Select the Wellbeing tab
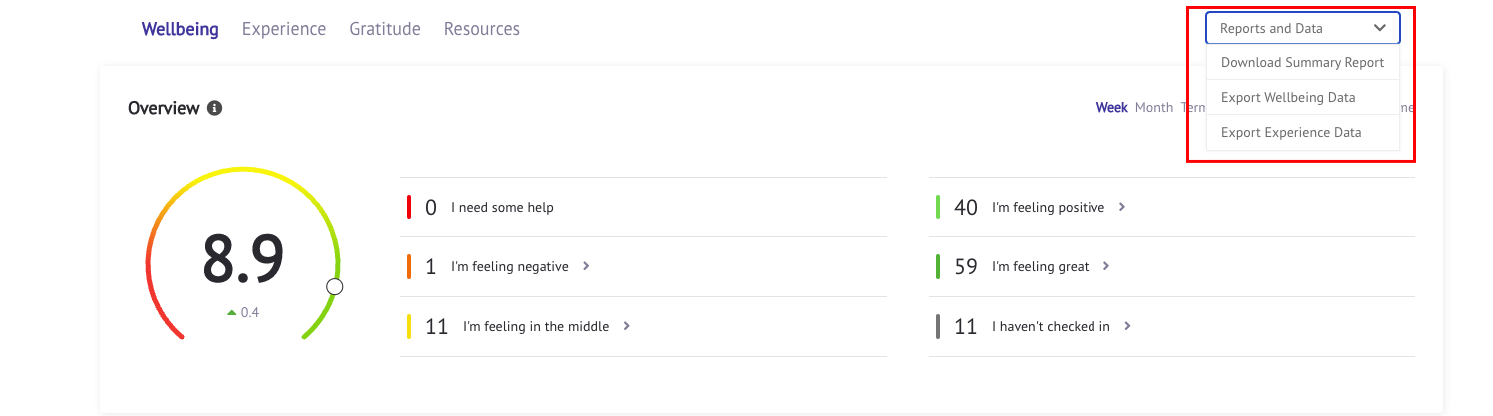 (x=180, y=29)
